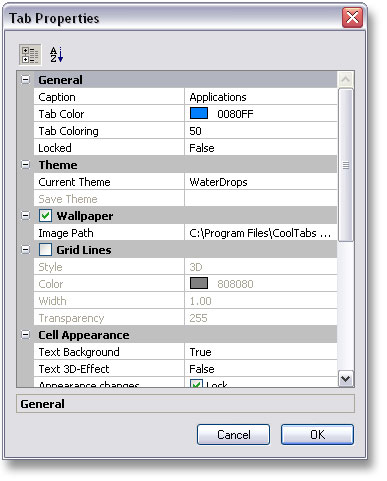Screen dimensions: 387x481
Task: Click the vertical scrollbar thumb
Action: pos(346,165)
